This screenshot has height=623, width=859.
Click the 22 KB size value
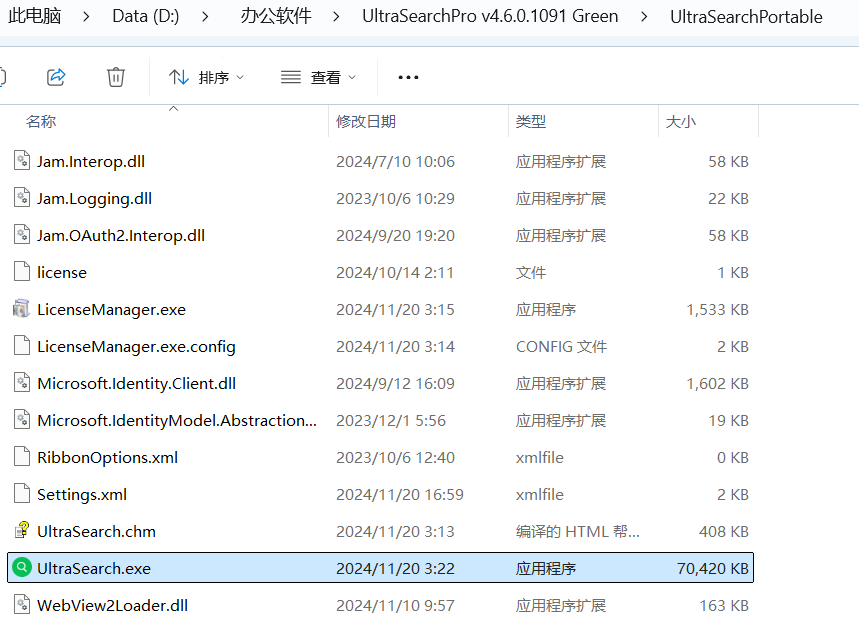(728, 199)
